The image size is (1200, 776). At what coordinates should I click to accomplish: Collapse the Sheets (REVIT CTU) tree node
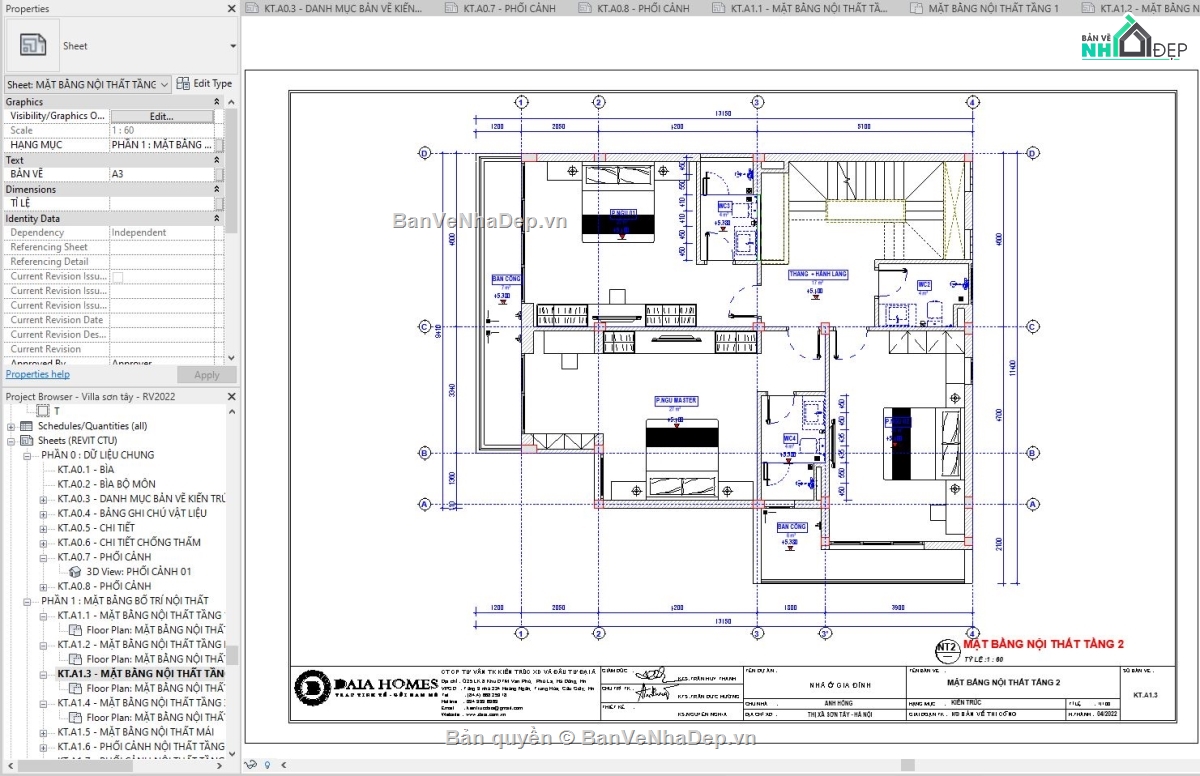(x=11, y=440)
